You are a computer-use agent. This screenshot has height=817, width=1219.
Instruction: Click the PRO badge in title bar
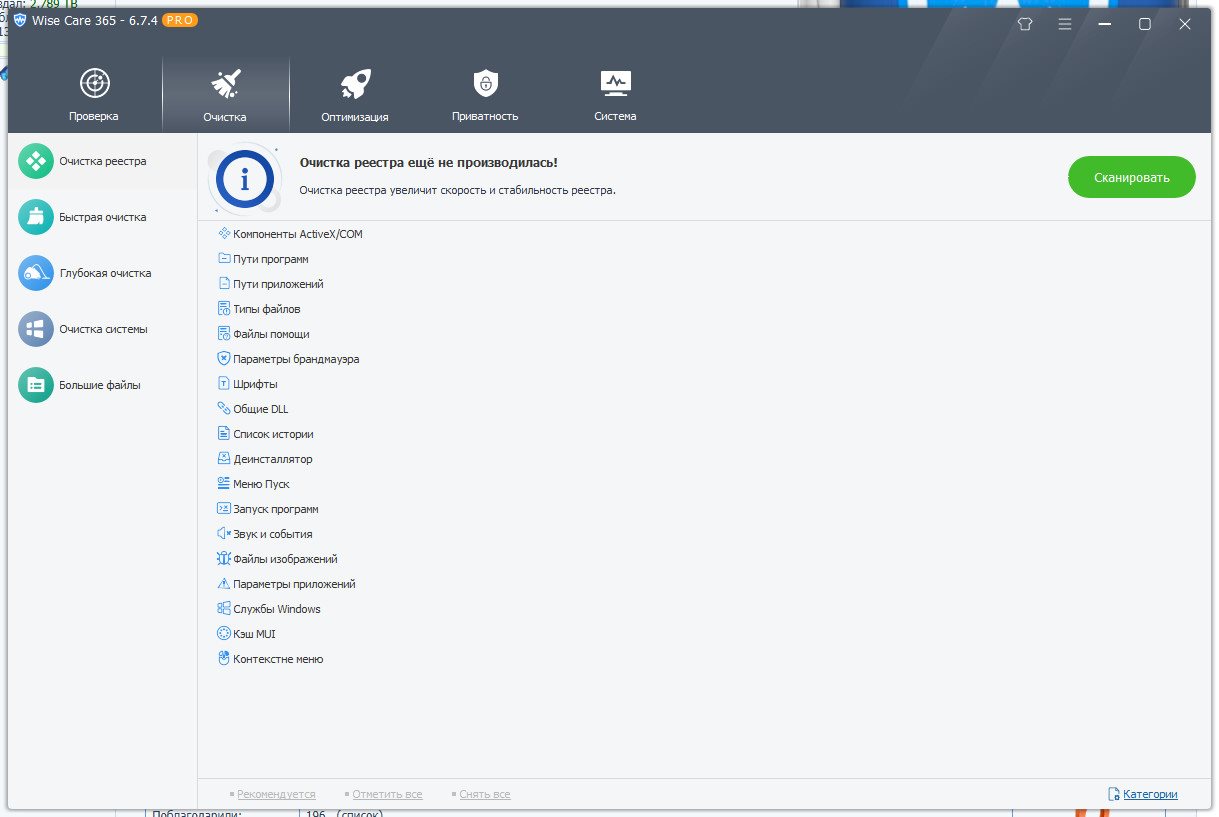(179, 21)
